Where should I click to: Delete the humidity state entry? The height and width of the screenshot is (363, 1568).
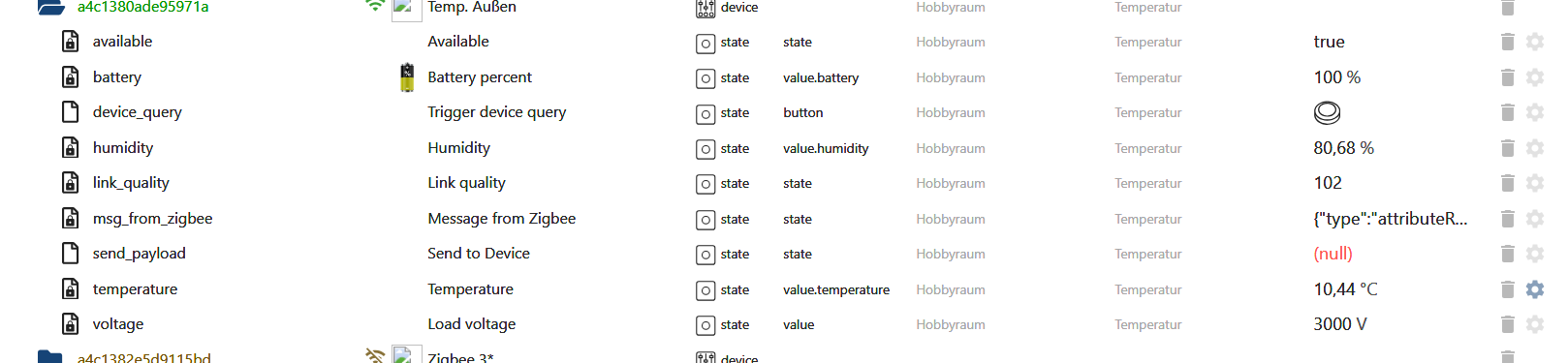tap(1507, 148)
